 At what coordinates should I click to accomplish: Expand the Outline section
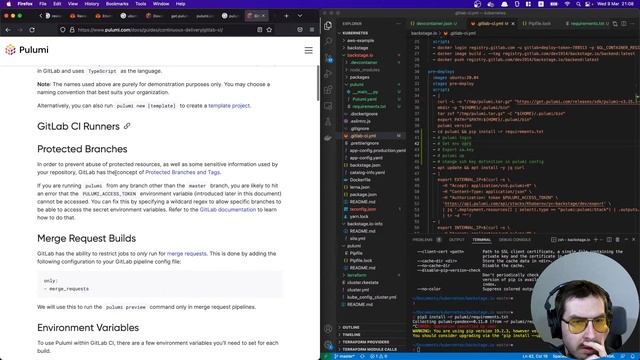(x=351, y=327)
